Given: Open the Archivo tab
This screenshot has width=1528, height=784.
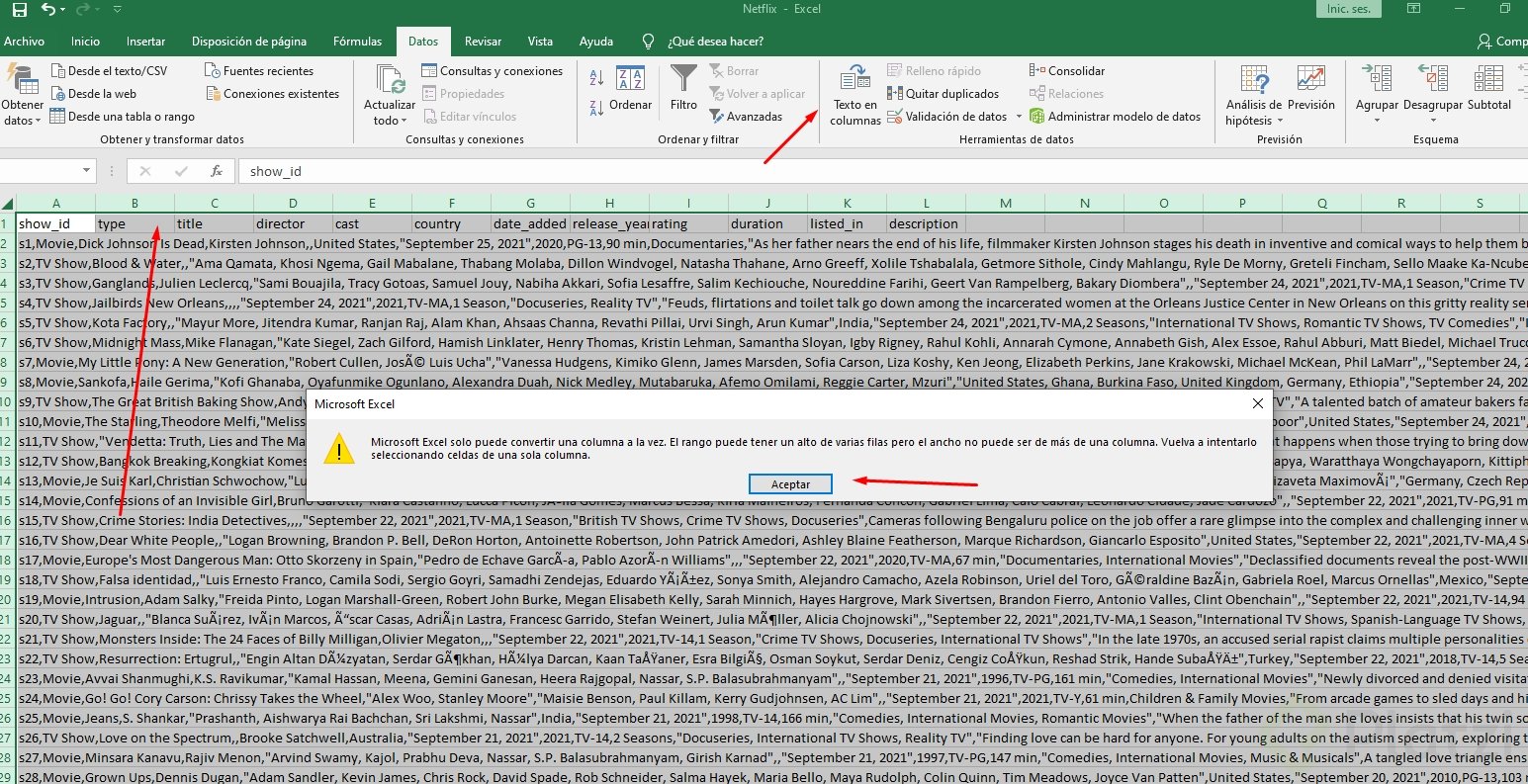Looking at the screenshot, I should tap(24, 42).
